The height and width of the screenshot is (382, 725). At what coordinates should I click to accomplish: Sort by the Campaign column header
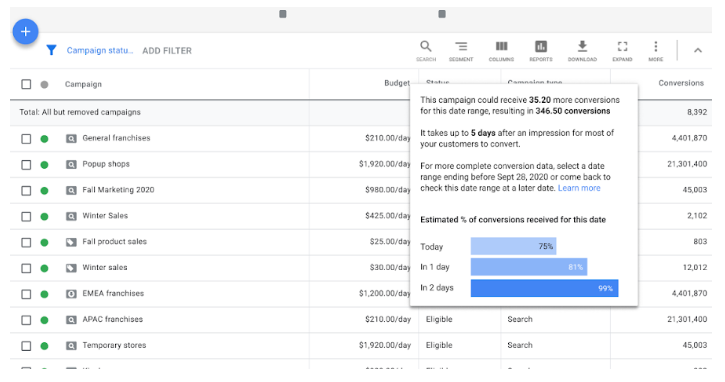(x=83, y=84)
